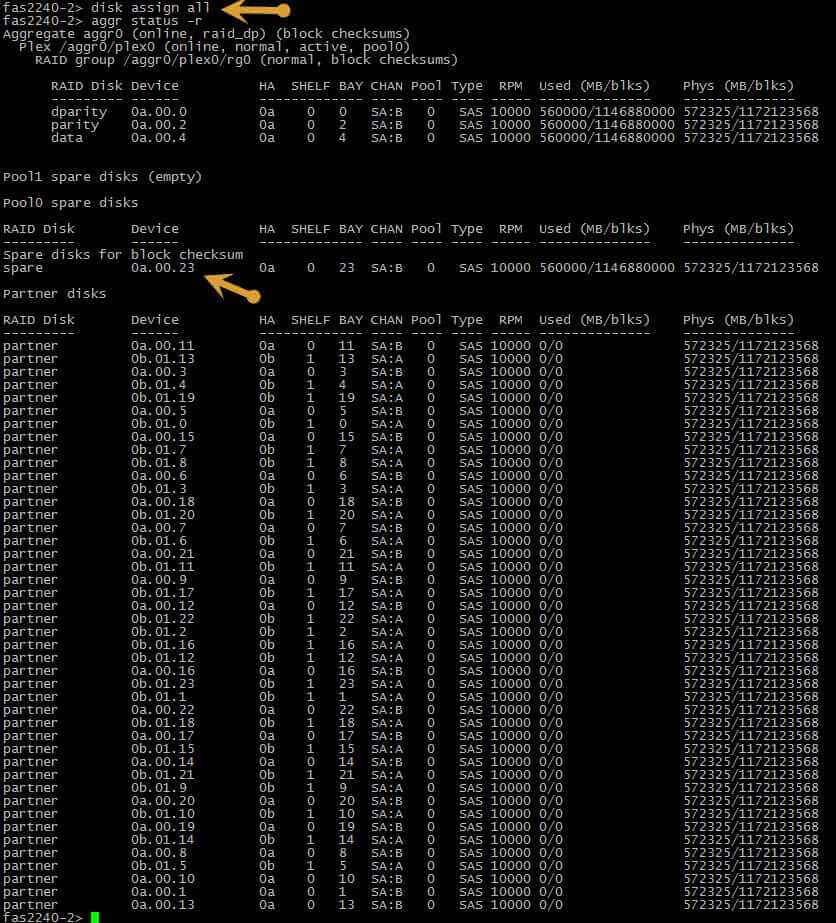This screenshot has width=836, height=923.
Task: Select partner device "0a.00.3"
Action: pos(158,371)
